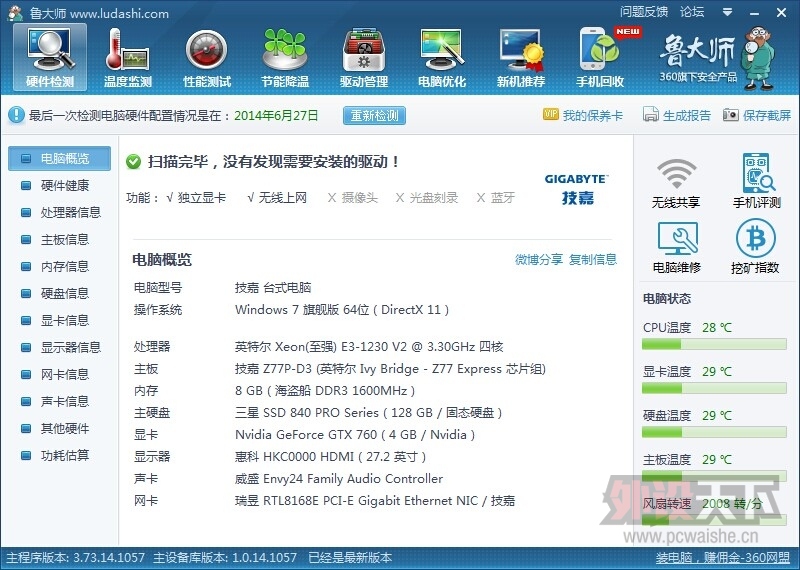Click the 显卡温度 temperature bar
This screenshot has height=570, width=800.
(x=714, y=388)
